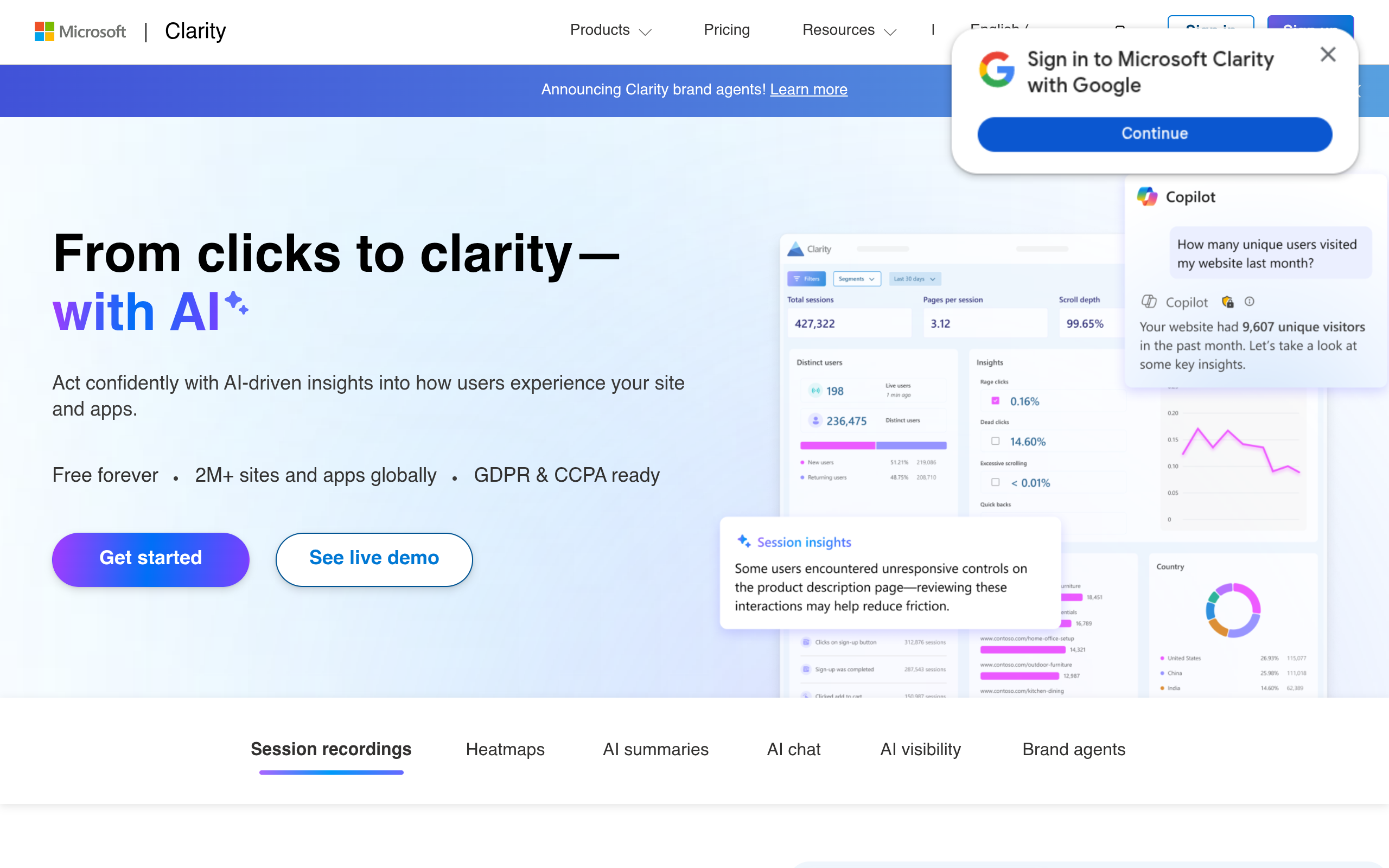Viewport: 1389px width, 868px height.
Task: Click the Copilot logo icon
Action: [1147, 197]
